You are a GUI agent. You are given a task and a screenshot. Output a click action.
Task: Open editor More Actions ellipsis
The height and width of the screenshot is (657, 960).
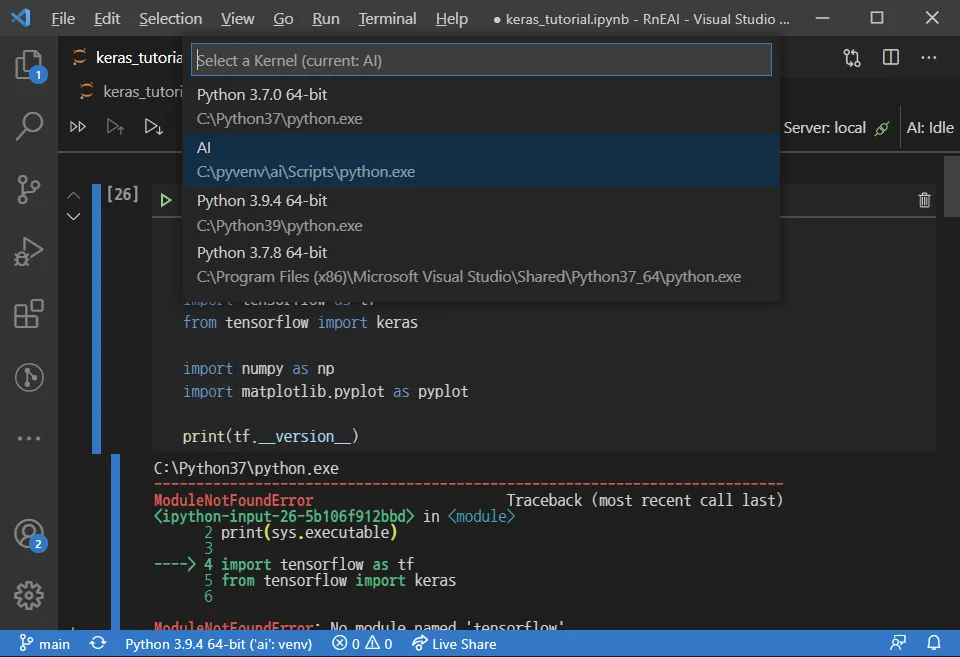click(x=929, y=57)
